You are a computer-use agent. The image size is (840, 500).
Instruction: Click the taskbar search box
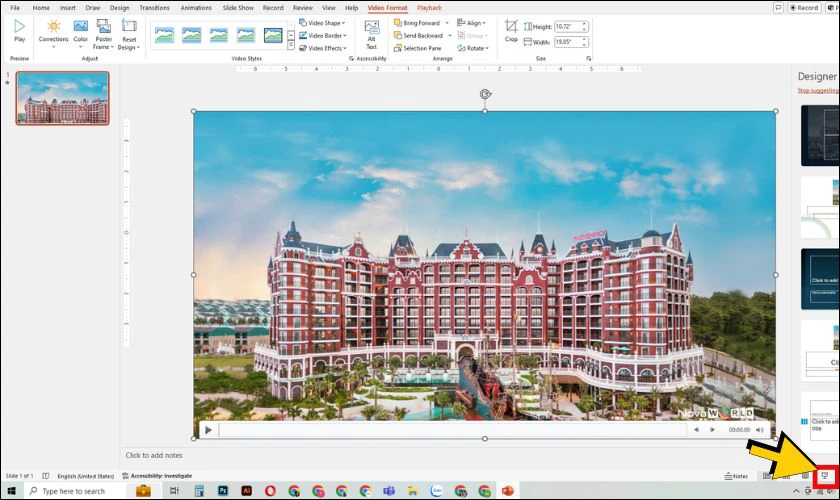(x=75, y=491)
